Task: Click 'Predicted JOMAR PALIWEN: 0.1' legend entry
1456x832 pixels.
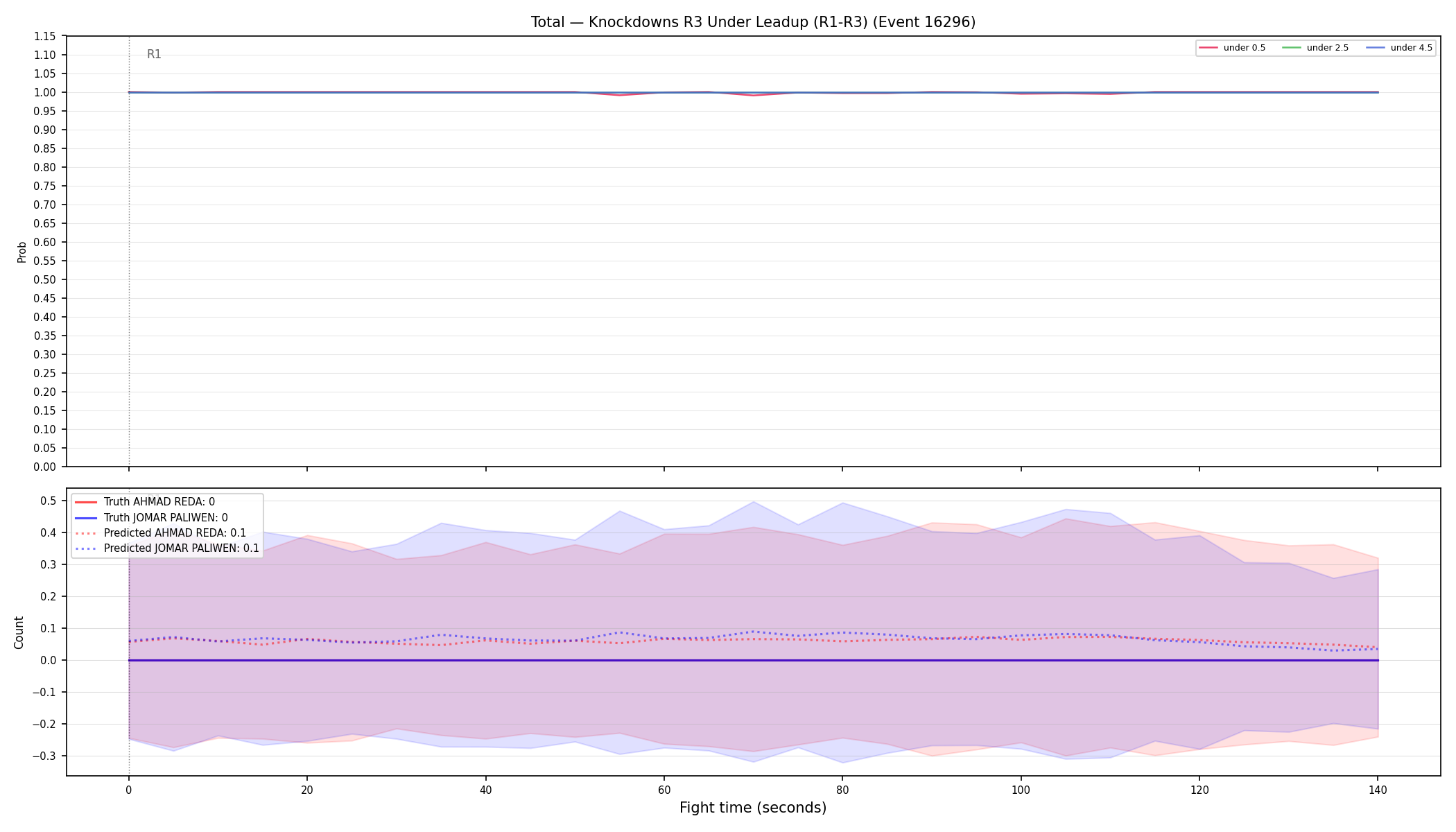Action: [x=166, y=548]
